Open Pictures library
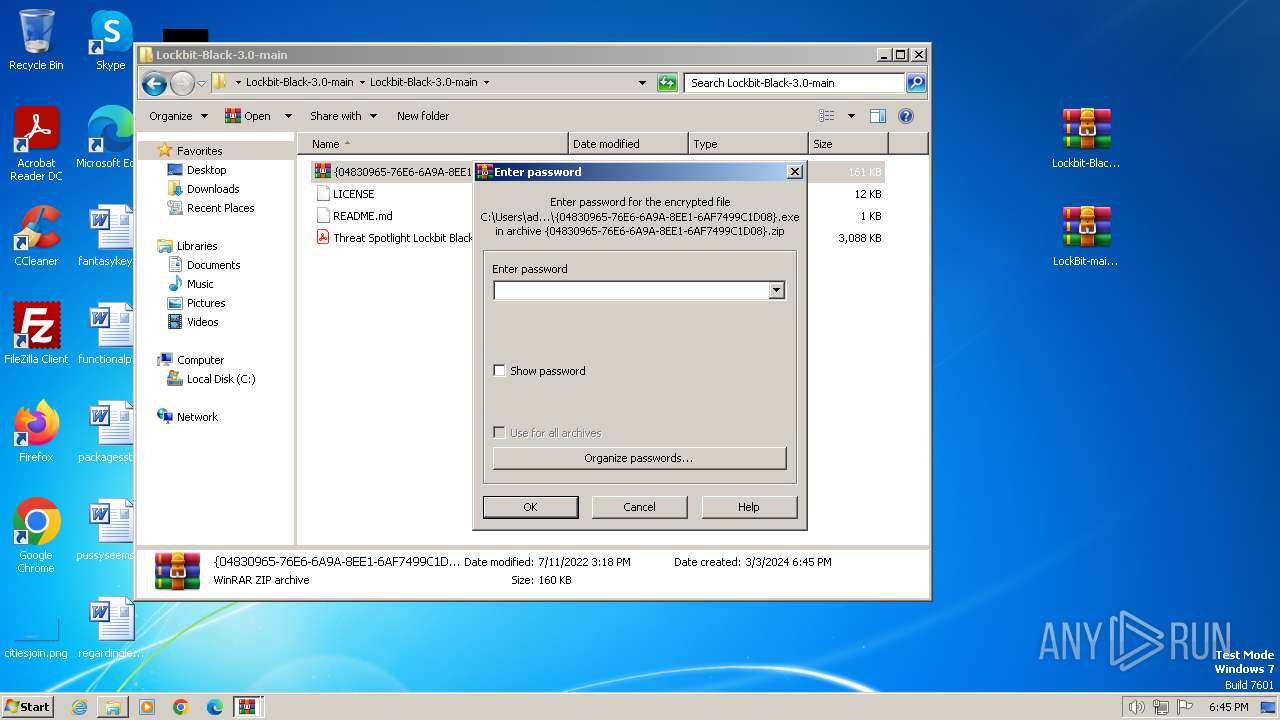1280x720 pixels. [x=206, y=303]
